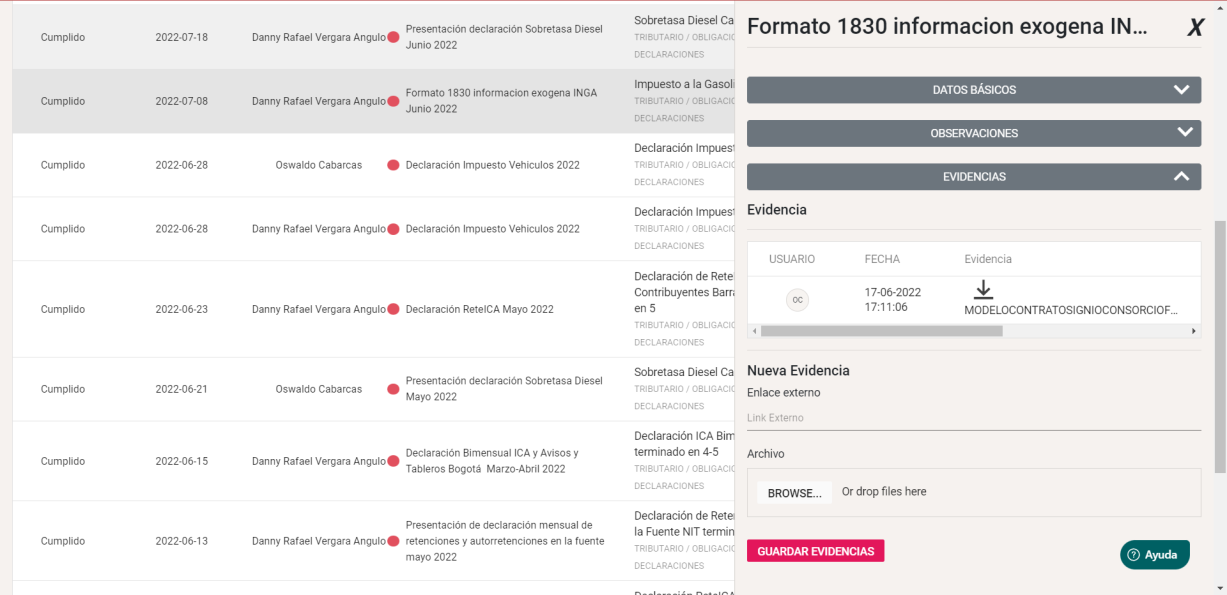The image size is (1227, 595).
Task: Click red status dot for Formato 1830 row
Action: coord(393,101)
